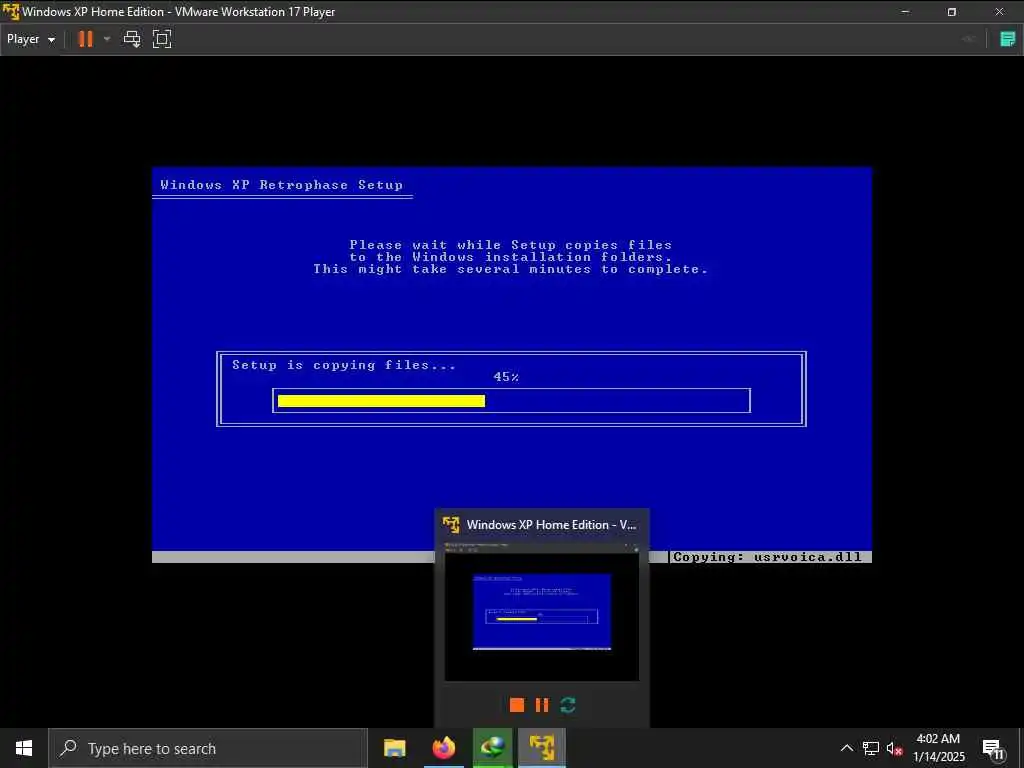Show hidden system tray icons

click(846, 748)
